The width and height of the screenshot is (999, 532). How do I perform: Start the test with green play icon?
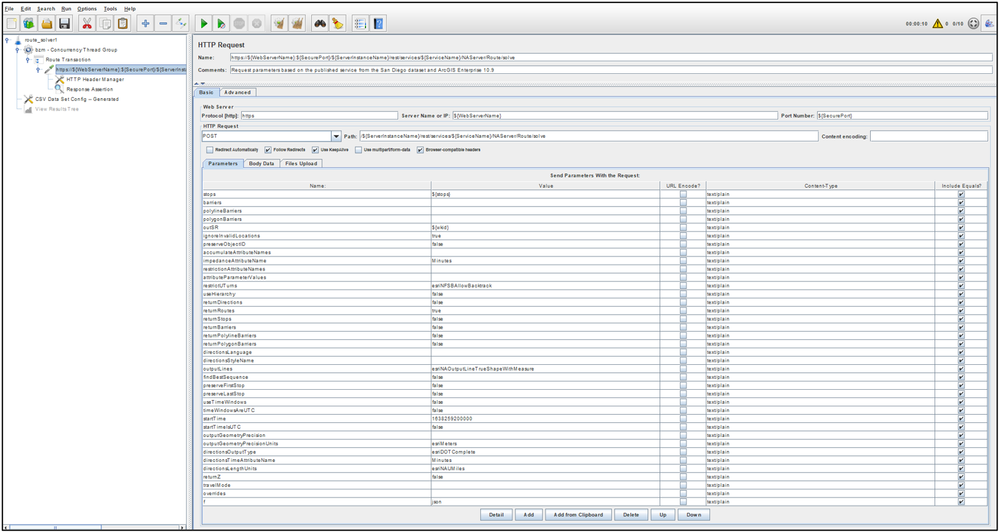pyautogui.click(x=204, y=24)
